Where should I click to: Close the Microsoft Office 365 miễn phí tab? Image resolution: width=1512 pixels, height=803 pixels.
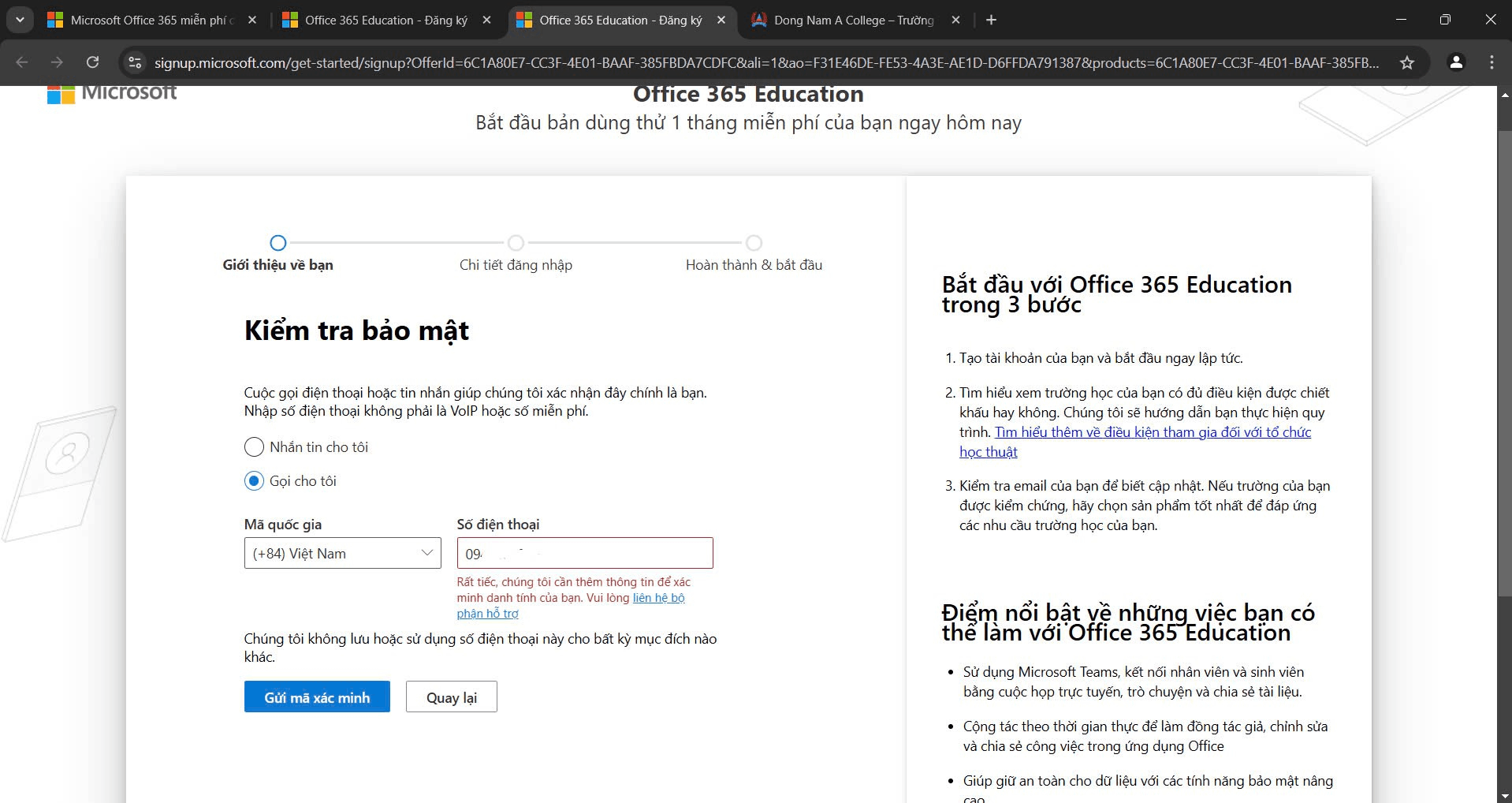(252, 21)
